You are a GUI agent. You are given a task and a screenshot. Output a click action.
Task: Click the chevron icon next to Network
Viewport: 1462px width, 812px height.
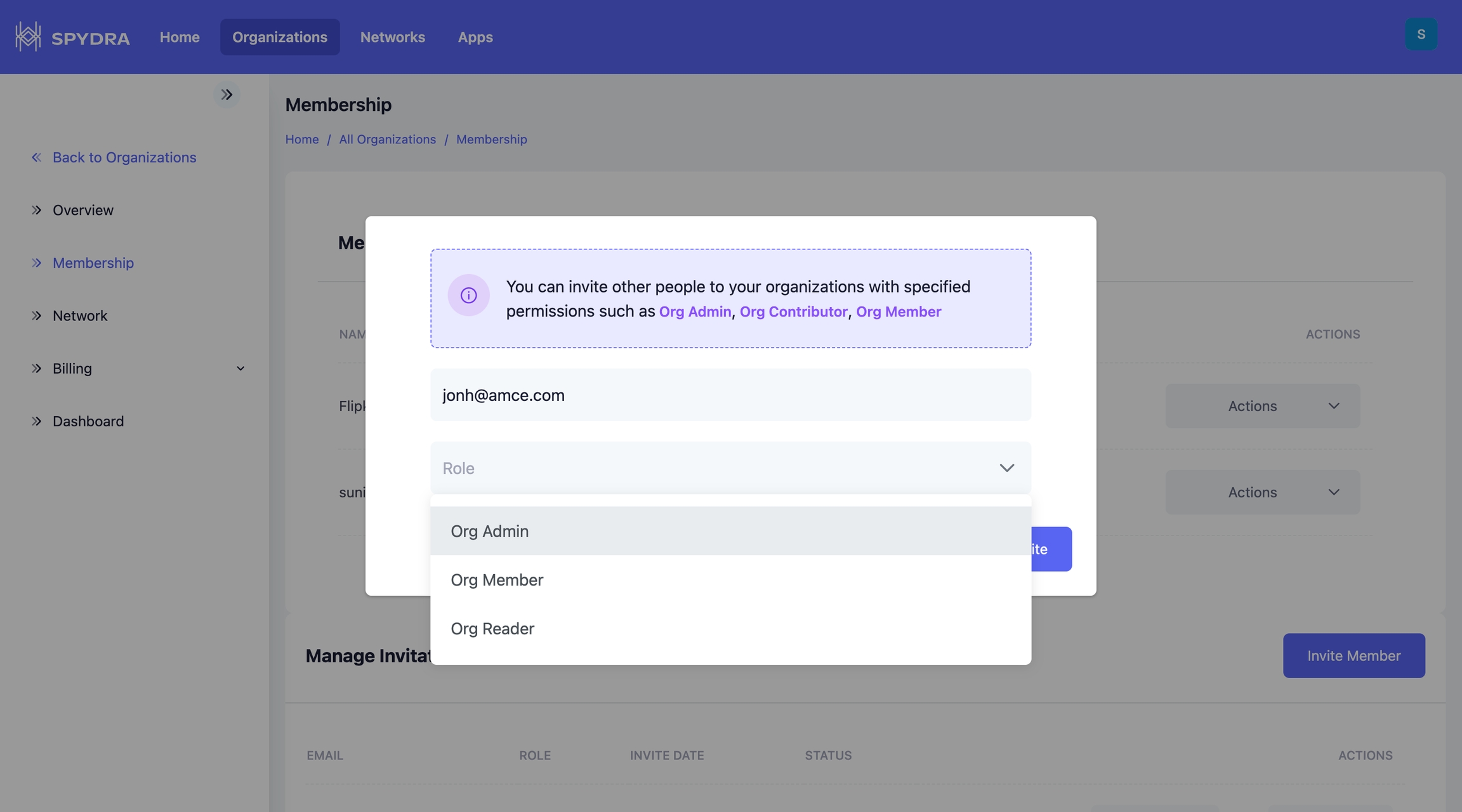click(x=36, y=315)
